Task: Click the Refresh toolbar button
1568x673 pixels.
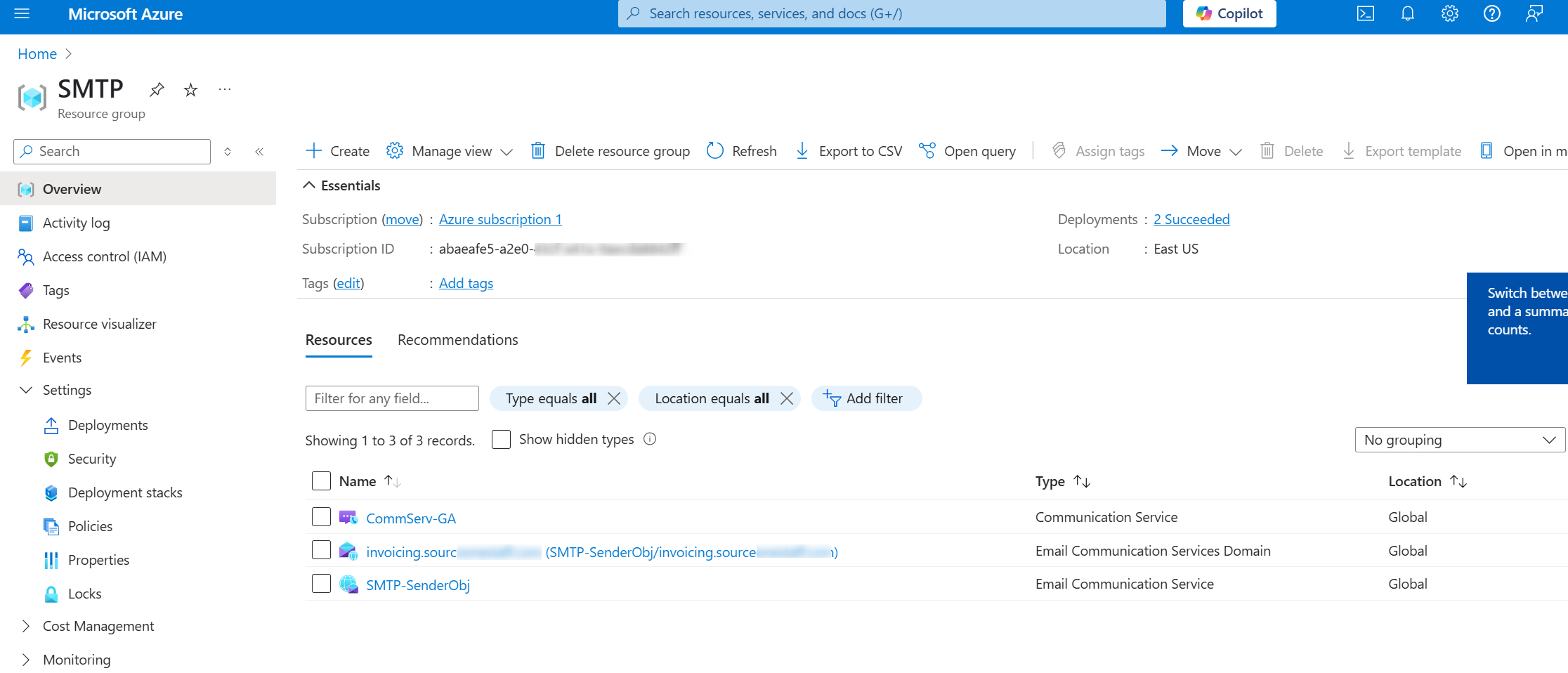Action: tap(742, 151)
